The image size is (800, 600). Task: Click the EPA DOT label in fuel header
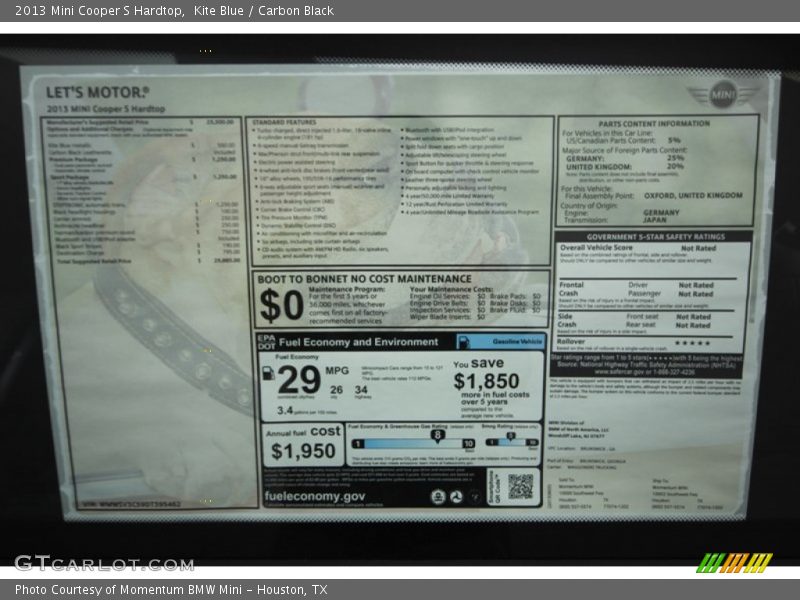click(267, 341)
